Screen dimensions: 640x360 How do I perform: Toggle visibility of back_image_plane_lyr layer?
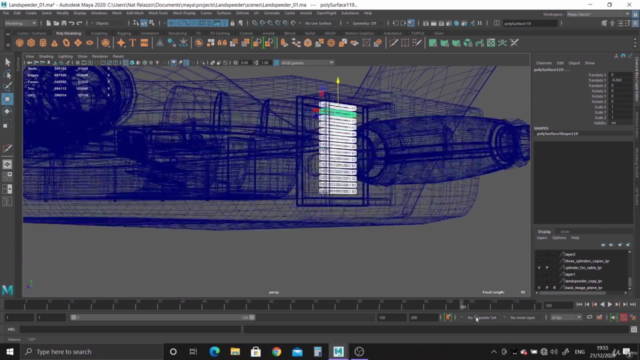click(539, 288)
